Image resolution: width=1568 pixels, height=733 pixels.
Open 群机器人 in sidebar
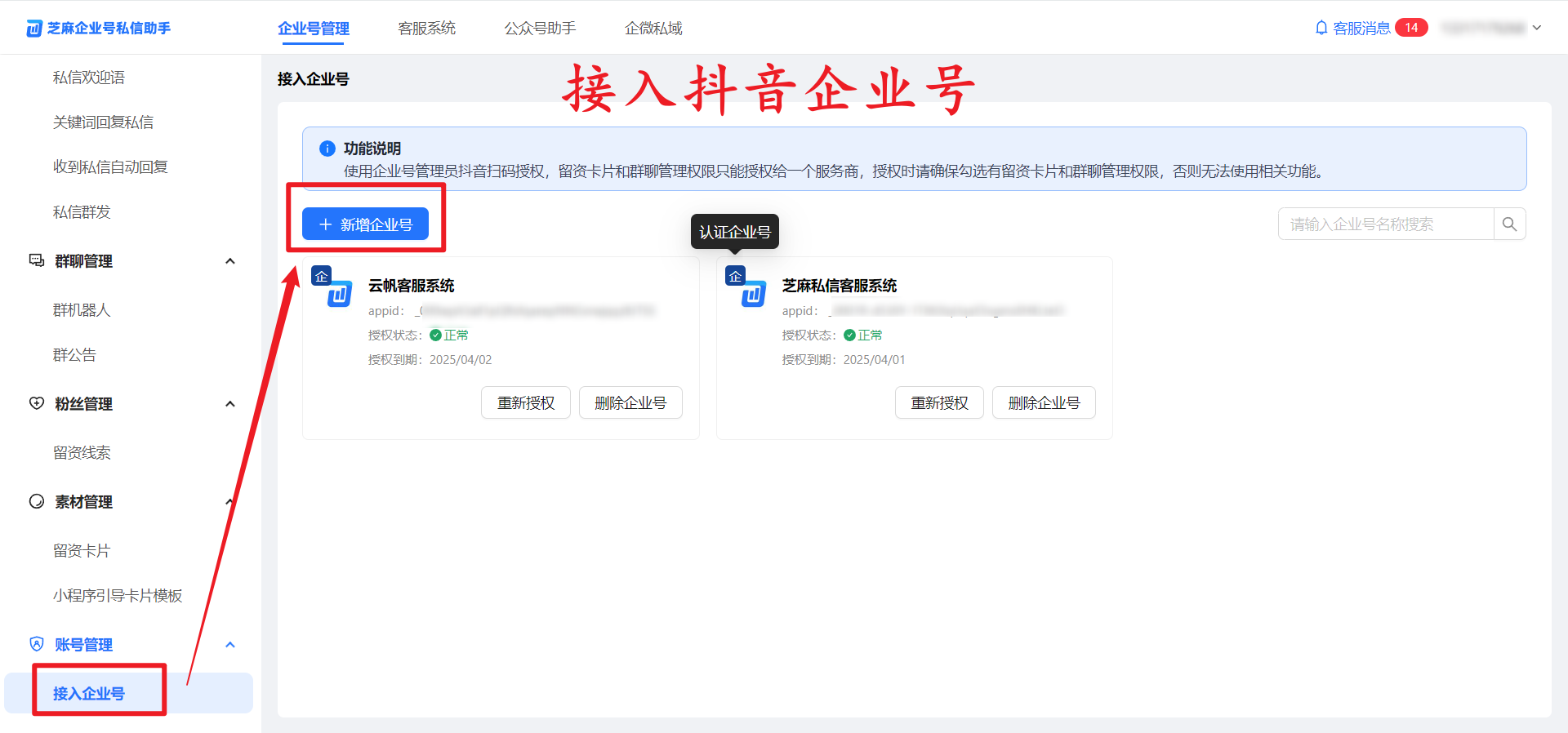(x=82, y=310)
